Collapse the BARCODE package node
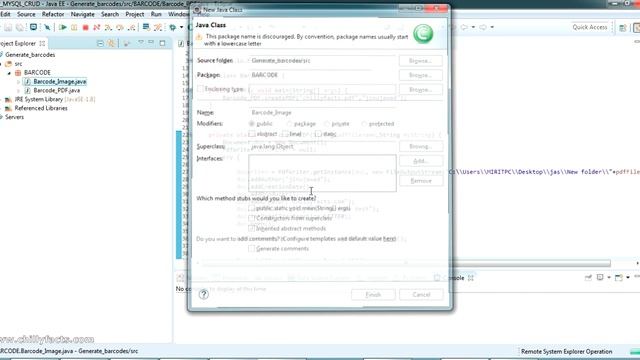640x360 pixels. (x=9, y=73)
